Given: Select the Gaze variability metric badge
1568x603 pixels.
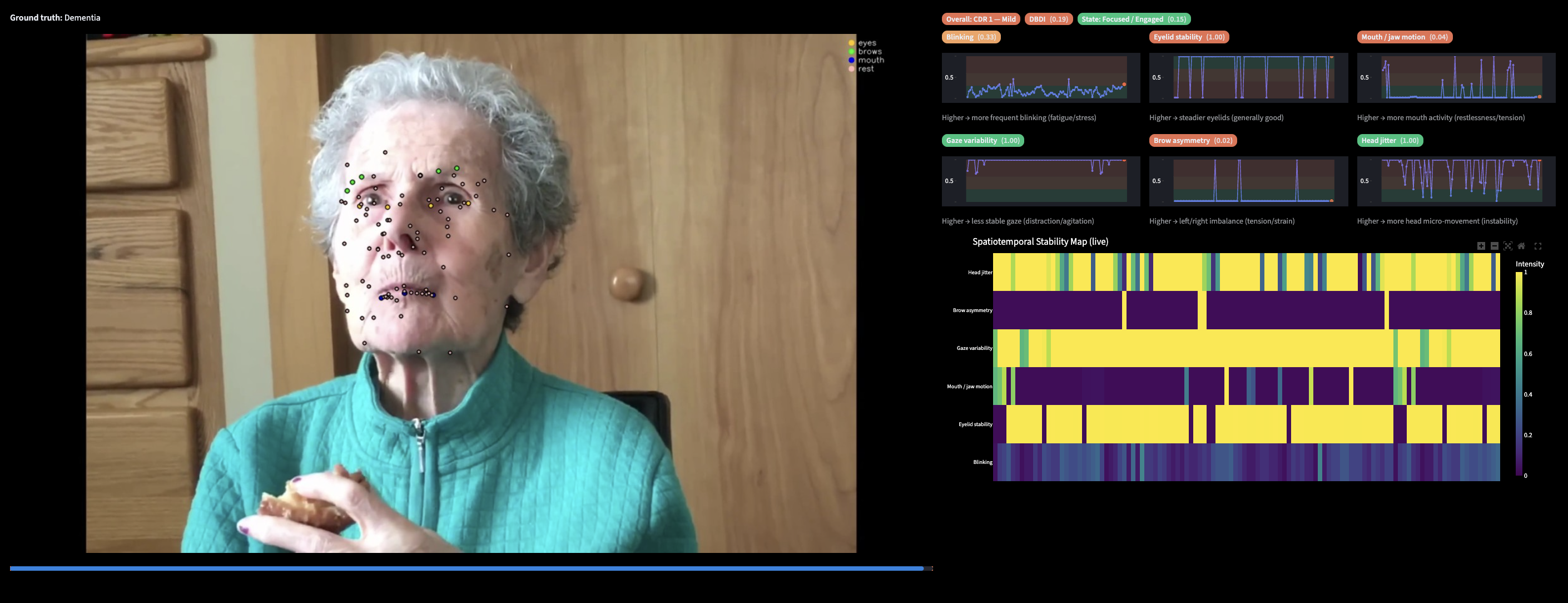Looking at the screenshot, I should click(983, 141).
